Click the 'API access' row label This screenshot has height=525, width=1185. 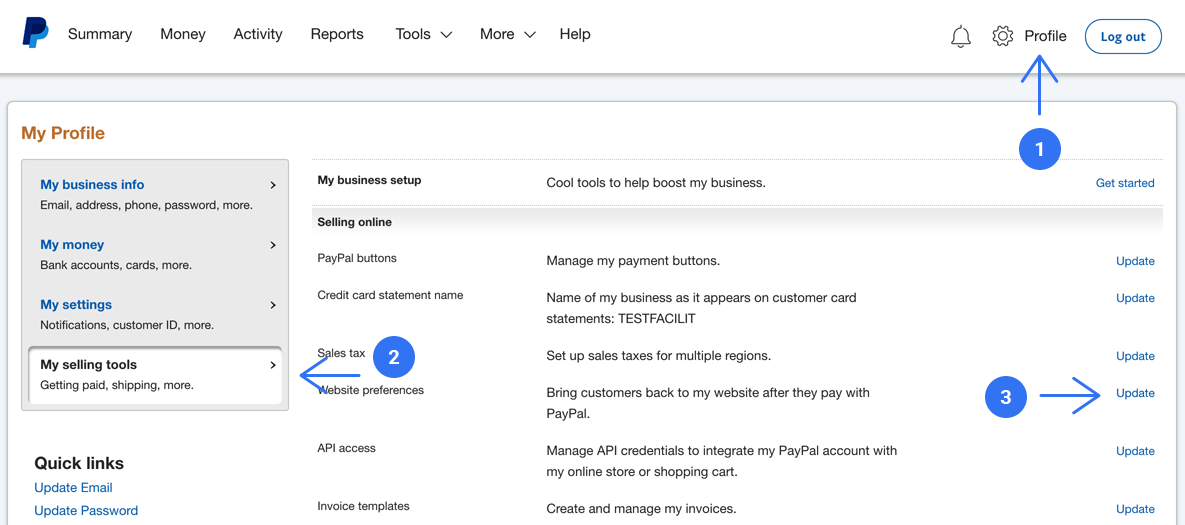(346, 448)
